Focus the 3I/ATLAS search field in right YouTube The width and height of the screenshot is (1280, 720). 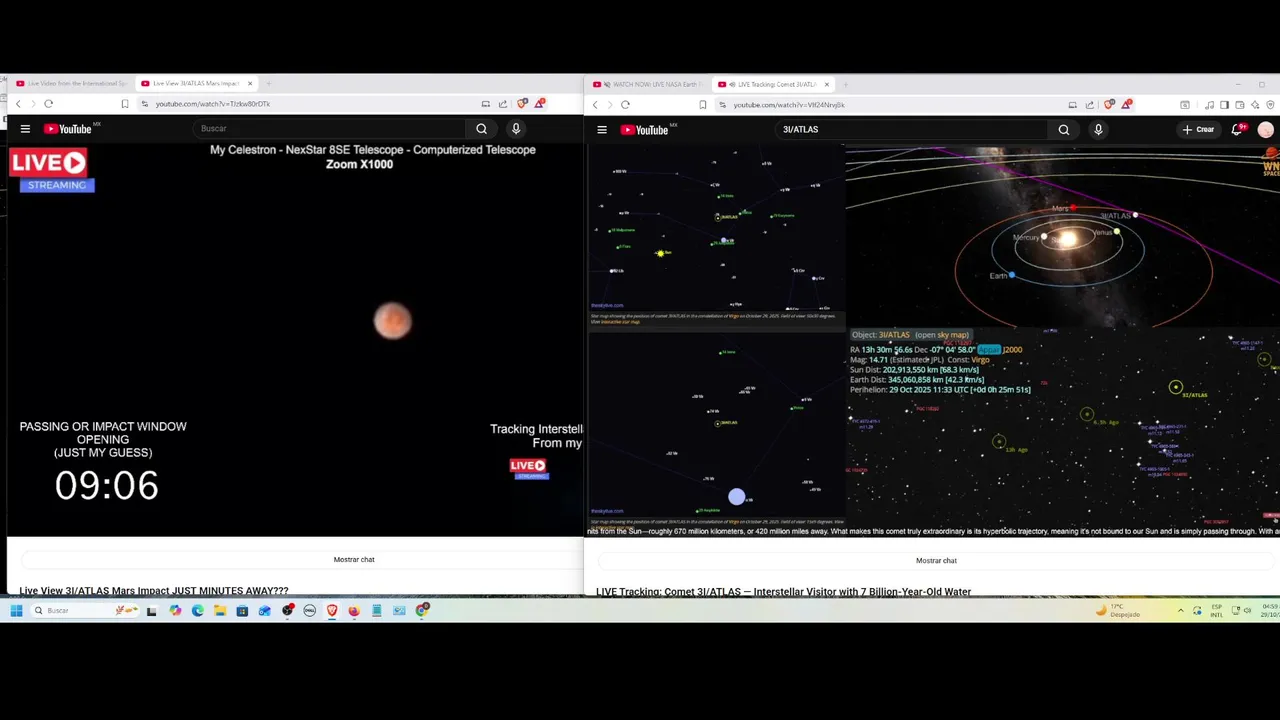tap(910, 129)
